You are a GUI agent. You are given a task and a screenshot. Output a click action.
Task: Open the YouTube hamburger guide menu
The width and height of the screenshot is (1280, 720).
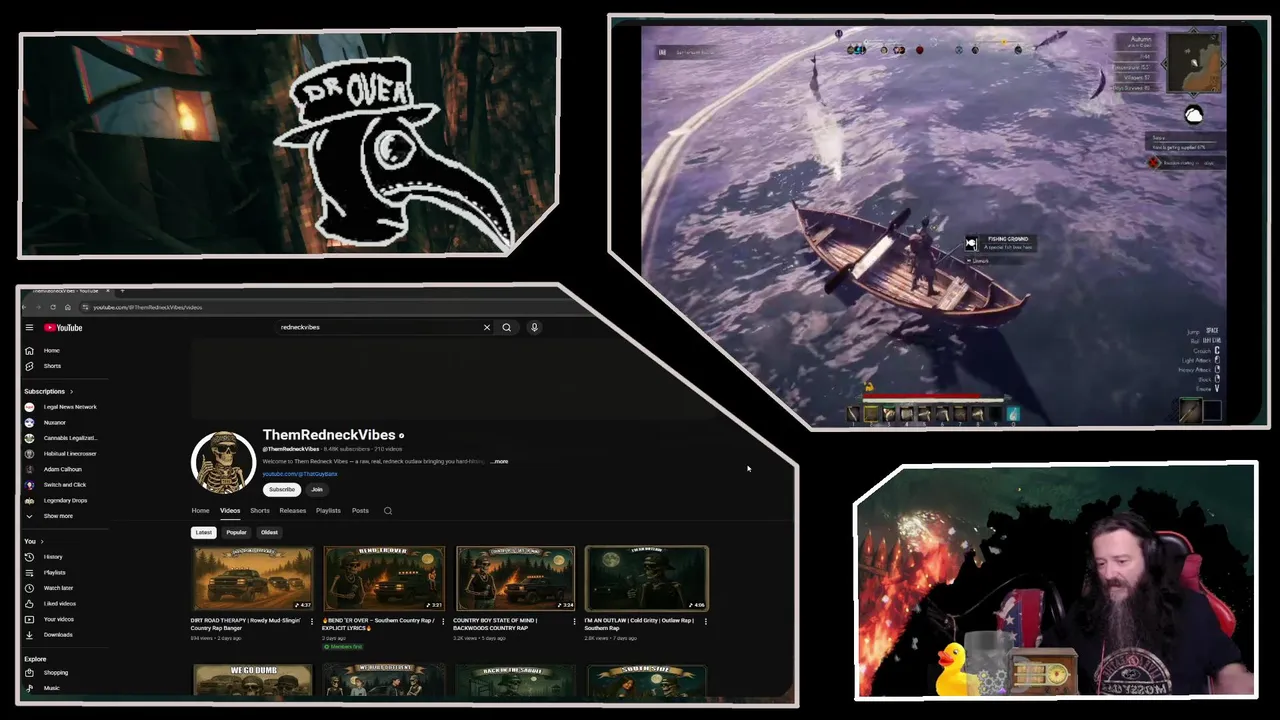tap(29, 327)
